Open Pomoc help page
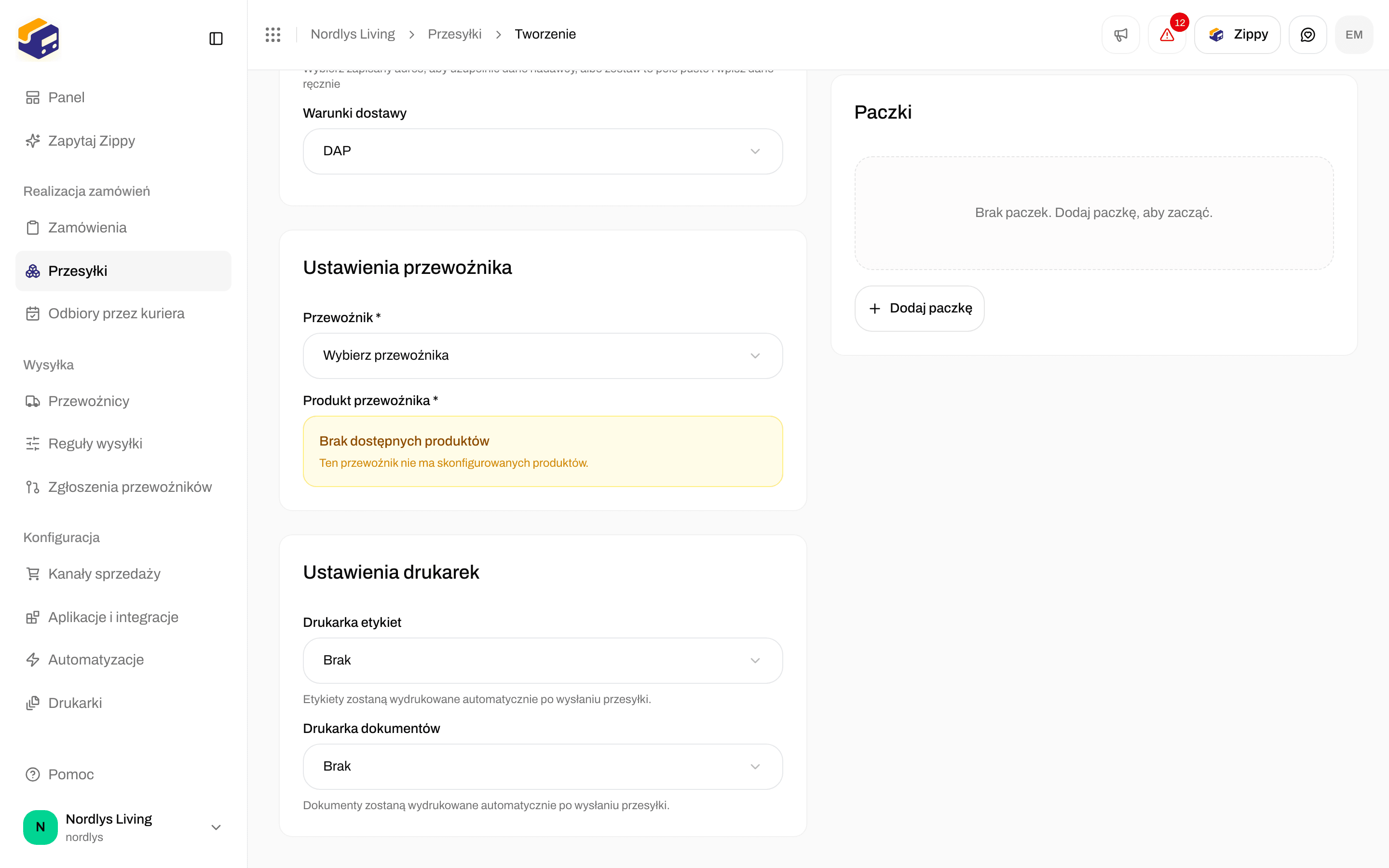 point(123,774)
